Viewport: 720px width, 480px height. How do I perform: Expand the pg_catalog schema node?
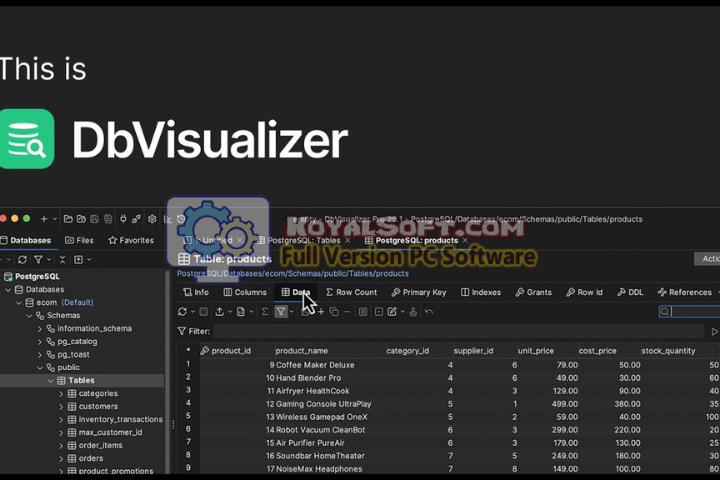(40, 341)
